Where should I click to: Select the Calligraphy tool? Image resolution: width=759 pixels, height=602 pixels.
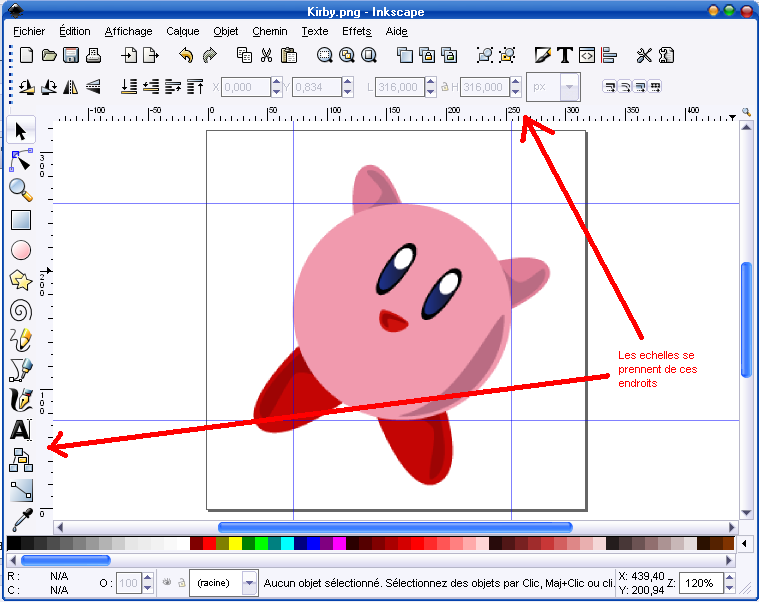pos(21,400)
